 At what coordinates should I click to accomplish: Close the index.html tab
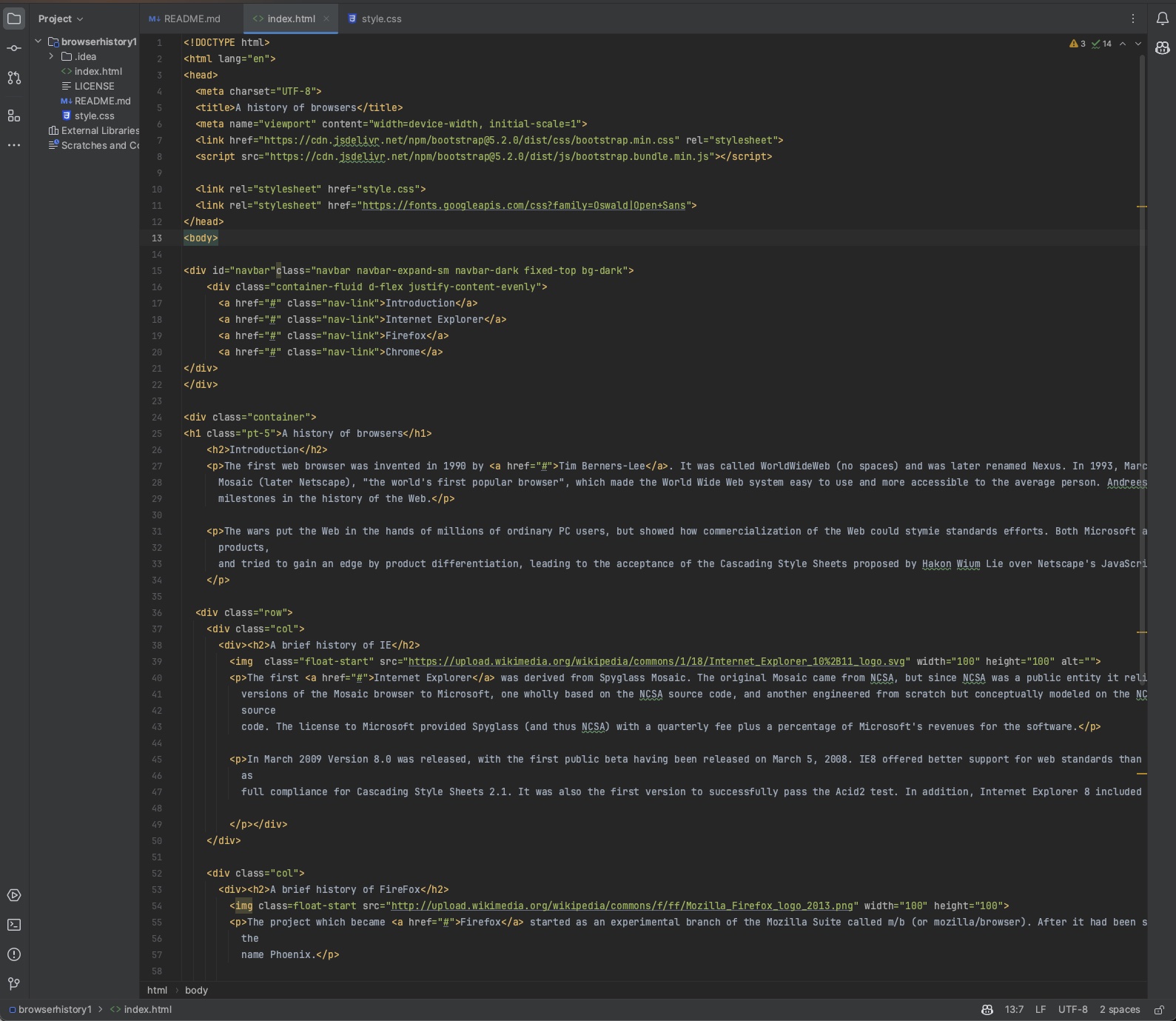pyautogui.click(x=326, y=19)
